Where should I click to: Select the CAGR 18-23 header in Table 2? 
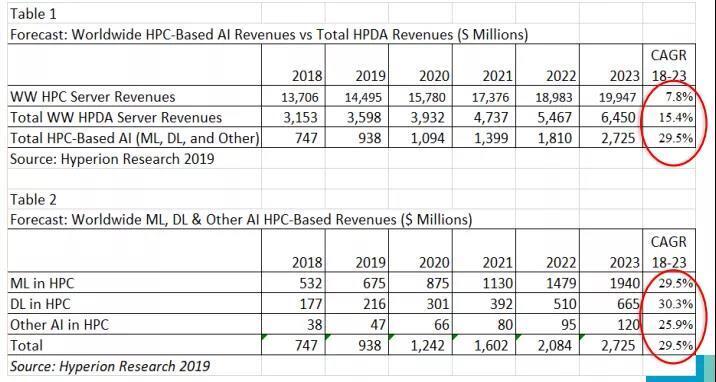(669, 251)
